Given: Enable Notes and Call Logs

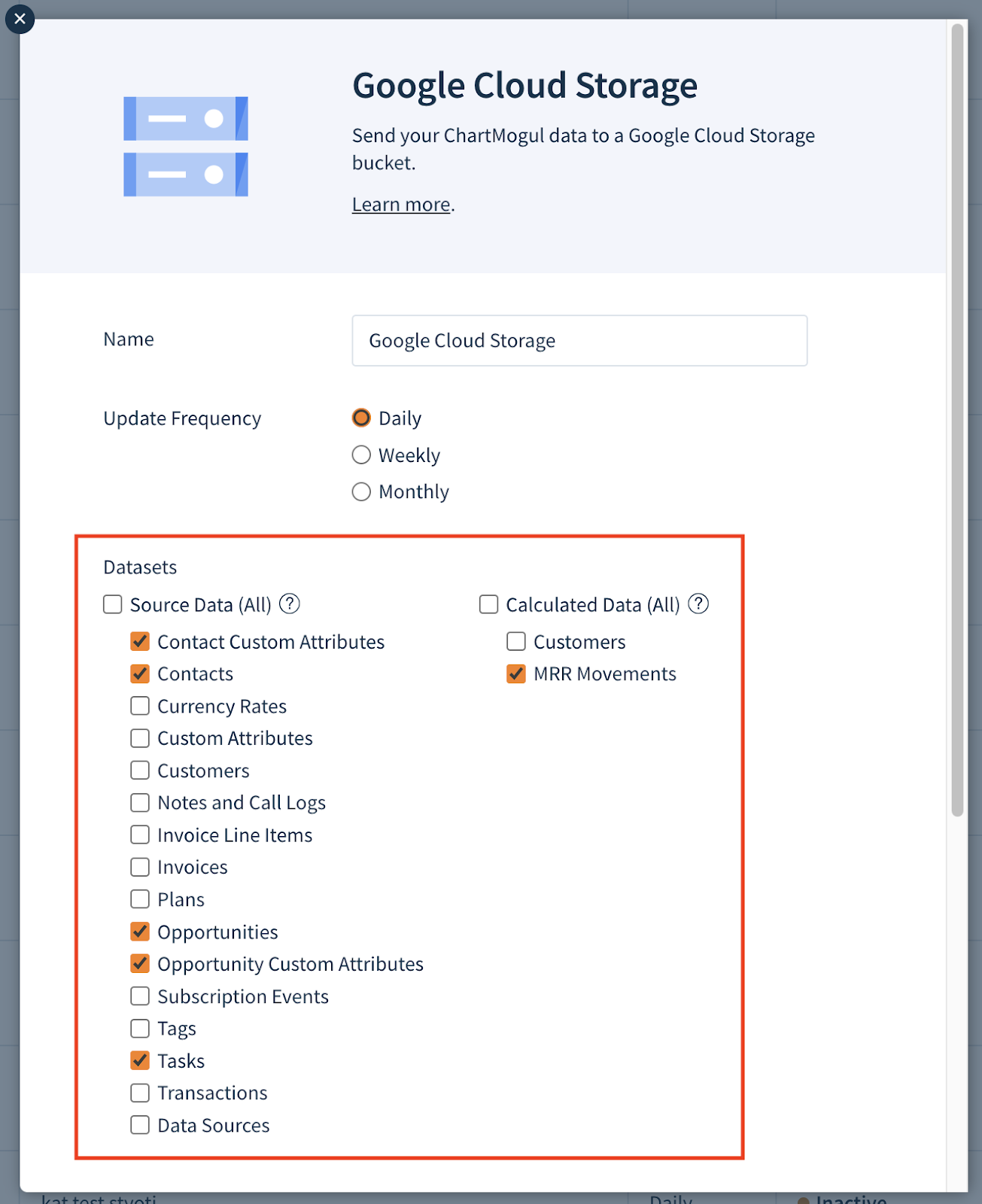Looking at the screenshot, I should pyautogui.click(x=140, y=803).
